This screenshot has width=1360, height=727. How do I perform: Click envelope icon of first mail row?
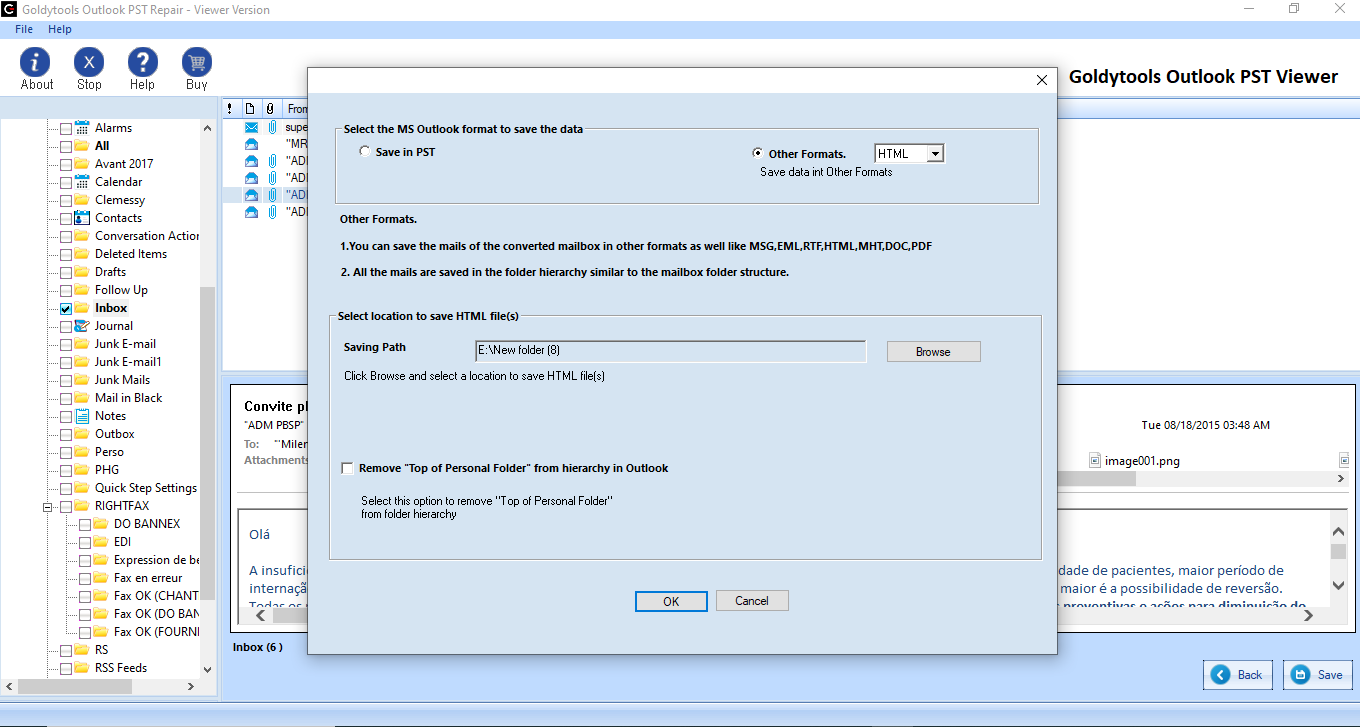click(252, 128)
